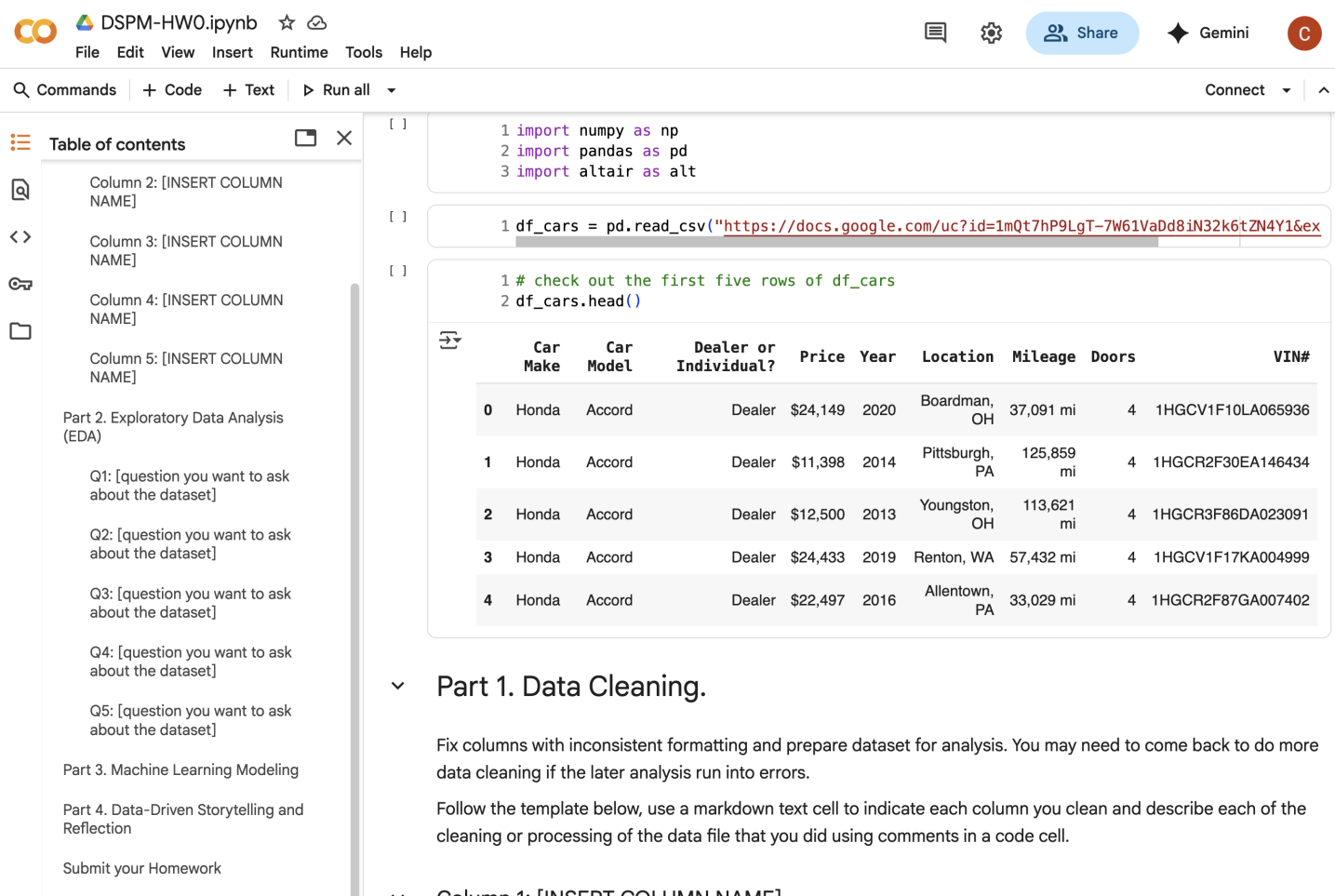Screen dimensions: 1335x896
Task: Pop out table of contents panel
Action: 305,138
